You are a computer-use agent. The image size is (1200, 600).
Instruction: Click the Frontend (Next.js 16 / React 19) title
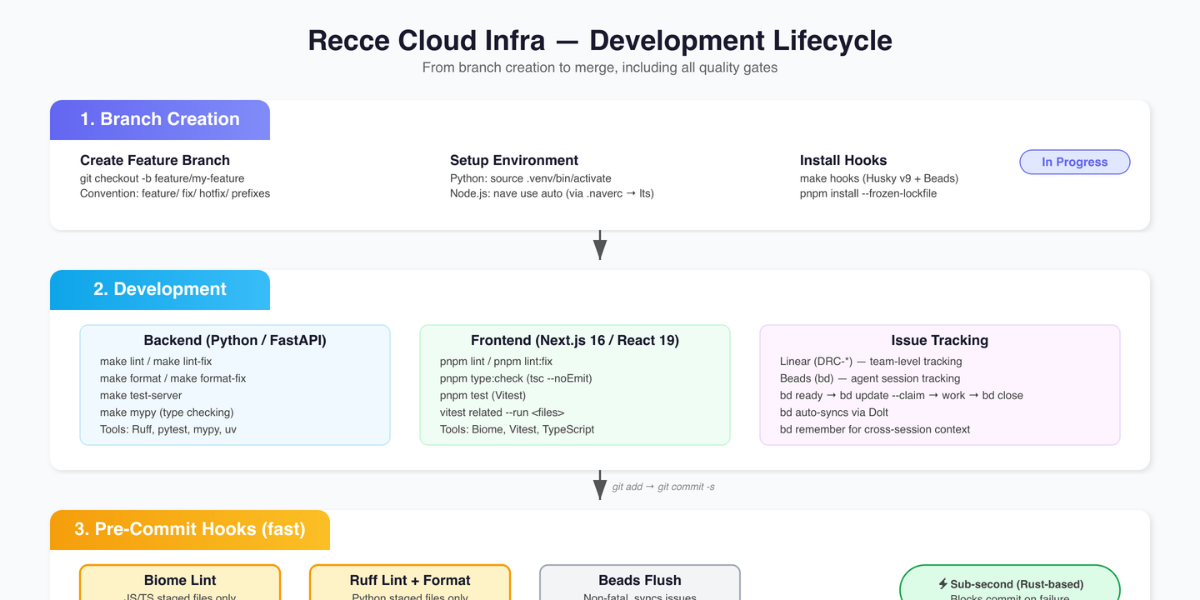click(x=575, y=340)
